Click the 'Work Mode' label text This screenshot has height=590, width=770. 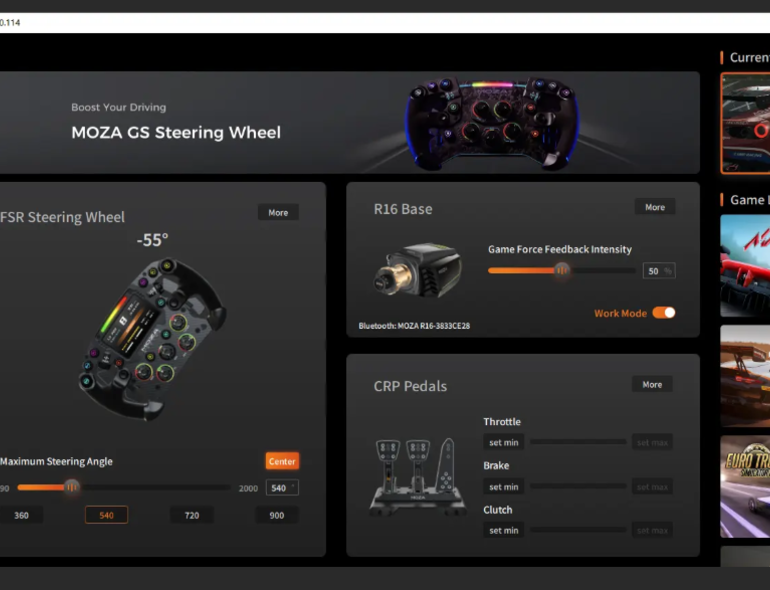click(x=620, y=313)
